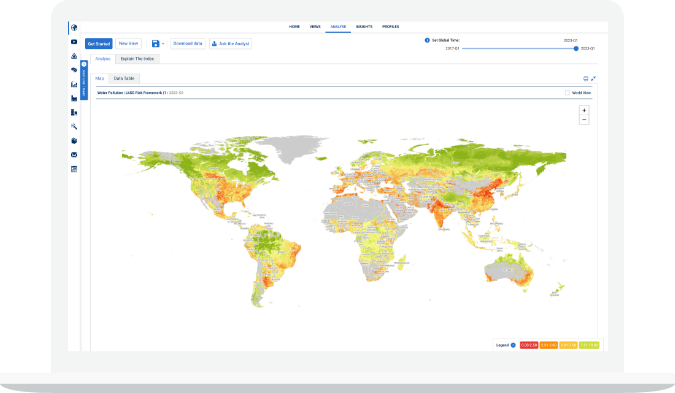Click the yellow-orange legend color swatch
675x393 pixels.
click(568, 345)
